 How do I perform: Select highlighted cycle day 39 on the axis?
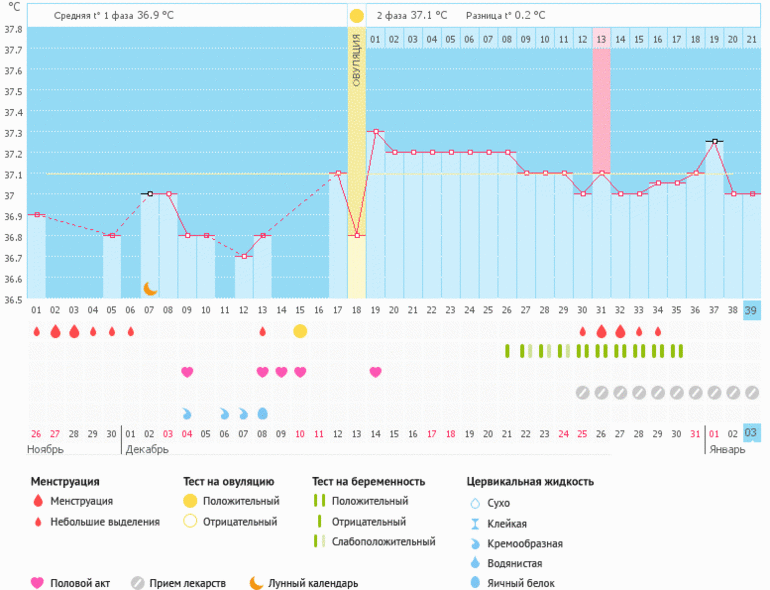752,310
